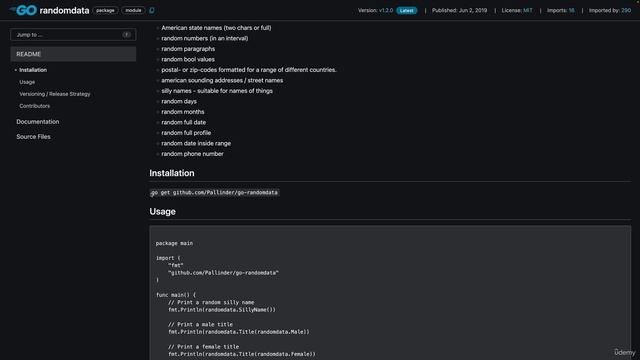Open the Imported by 290 link

(626, 10)
